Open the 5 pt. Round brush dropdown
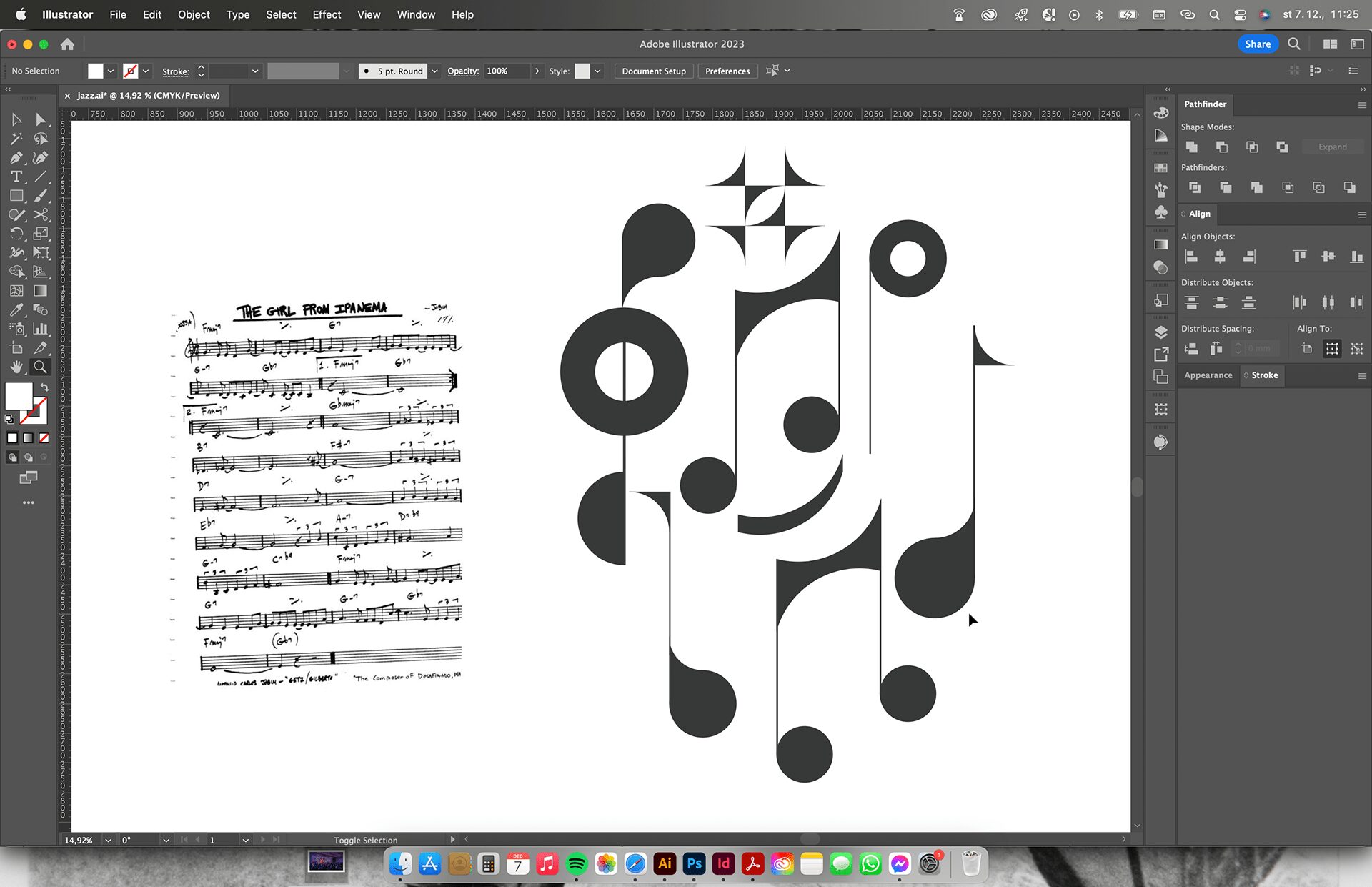Image resolution: width=1372 pixels, height=887 pixels. pos(434,71)
